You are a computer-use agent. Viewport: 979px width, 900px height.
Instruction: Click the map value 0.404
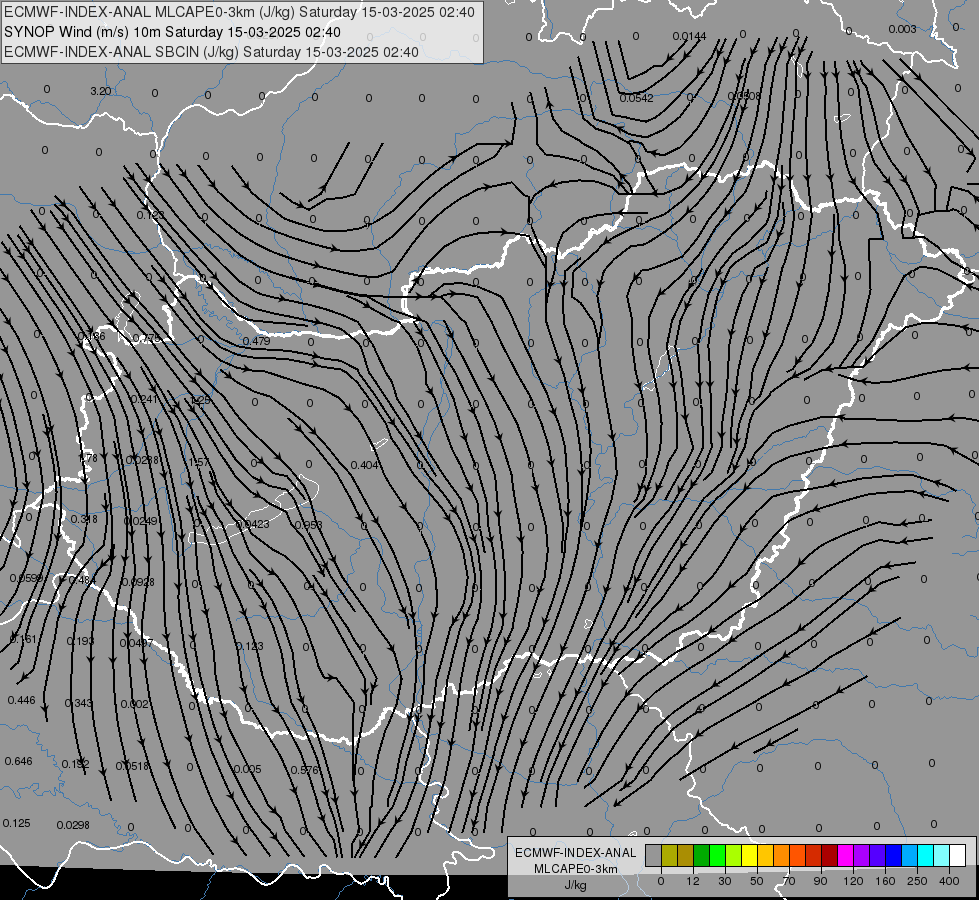pos(365,465)
